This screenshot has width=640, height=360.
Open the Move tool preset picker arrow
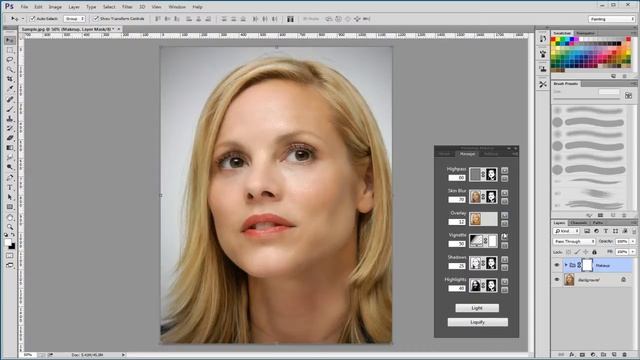22,19
